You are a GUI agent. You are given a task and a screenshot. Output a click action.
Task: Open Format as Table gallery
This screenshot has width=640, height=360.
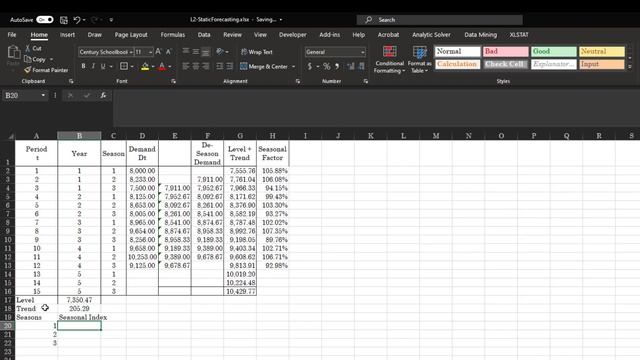click(420, 60)
